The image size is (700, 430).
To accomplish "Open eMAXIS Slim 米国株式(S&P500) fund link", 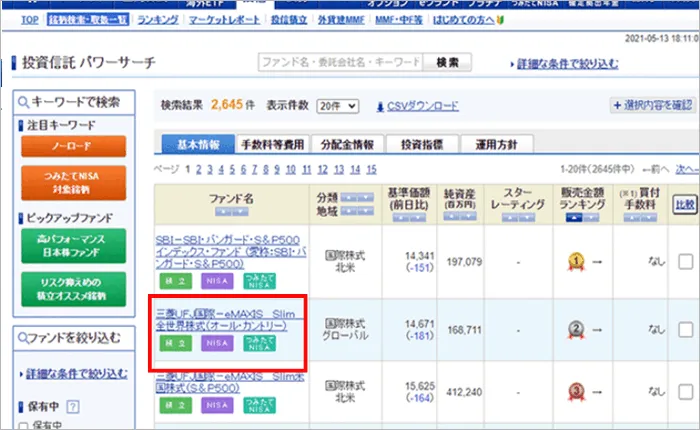I will [x=230, y=382].
